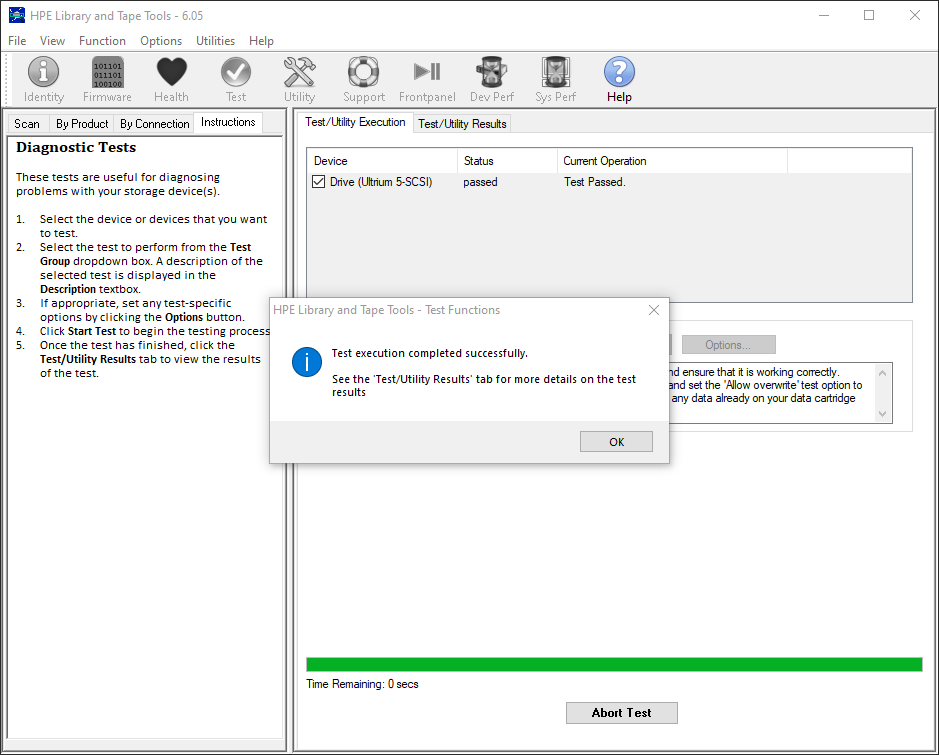The height and width of the screenshot is (755, 939).
Task: Select the Test/Utility Execution tab
Action: coord(355,122)
